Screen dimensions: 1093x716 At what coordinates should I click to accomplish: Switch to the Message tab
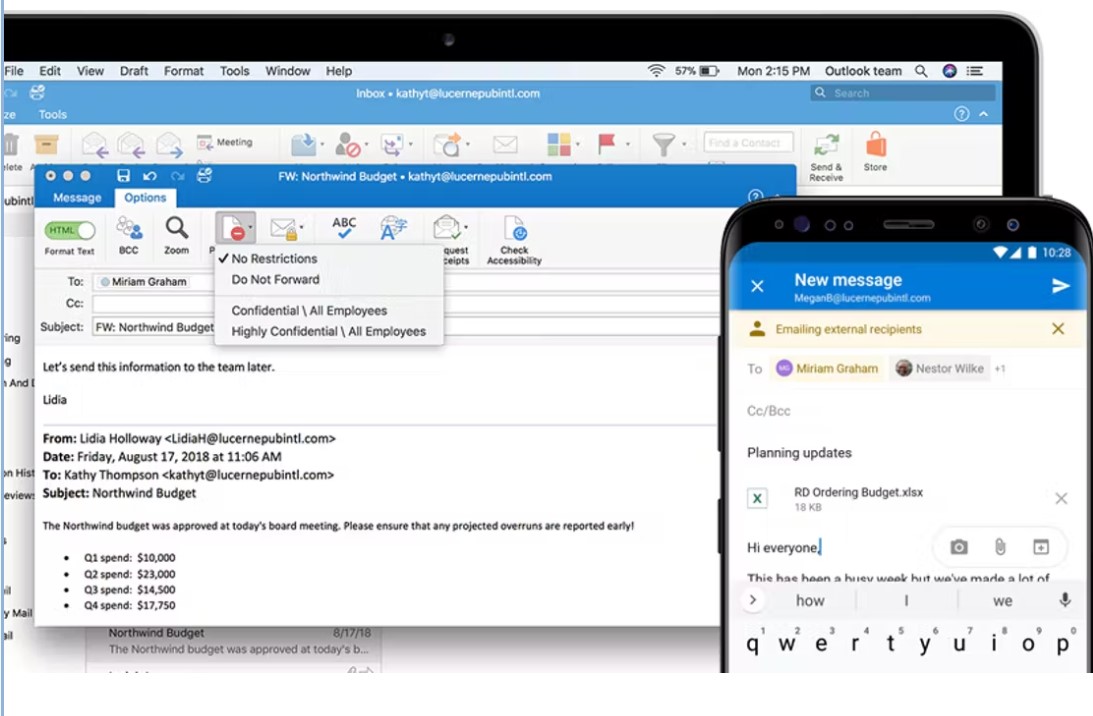point(75,197)
